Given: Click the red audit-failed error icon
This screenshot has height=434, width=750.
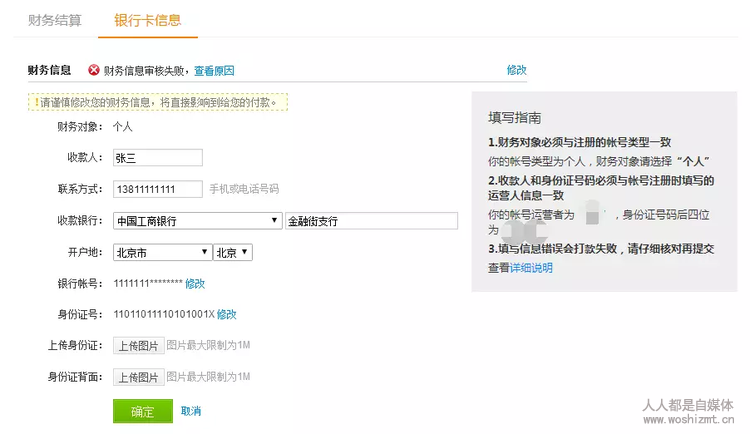Looking at the screenshot, I should (94, 70).
